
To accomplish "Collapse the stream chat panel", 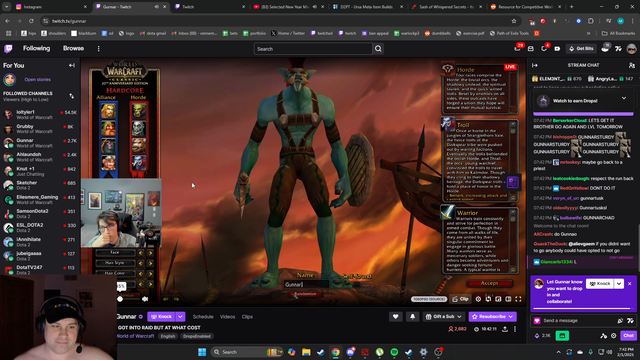I will (x=535, y=65).
